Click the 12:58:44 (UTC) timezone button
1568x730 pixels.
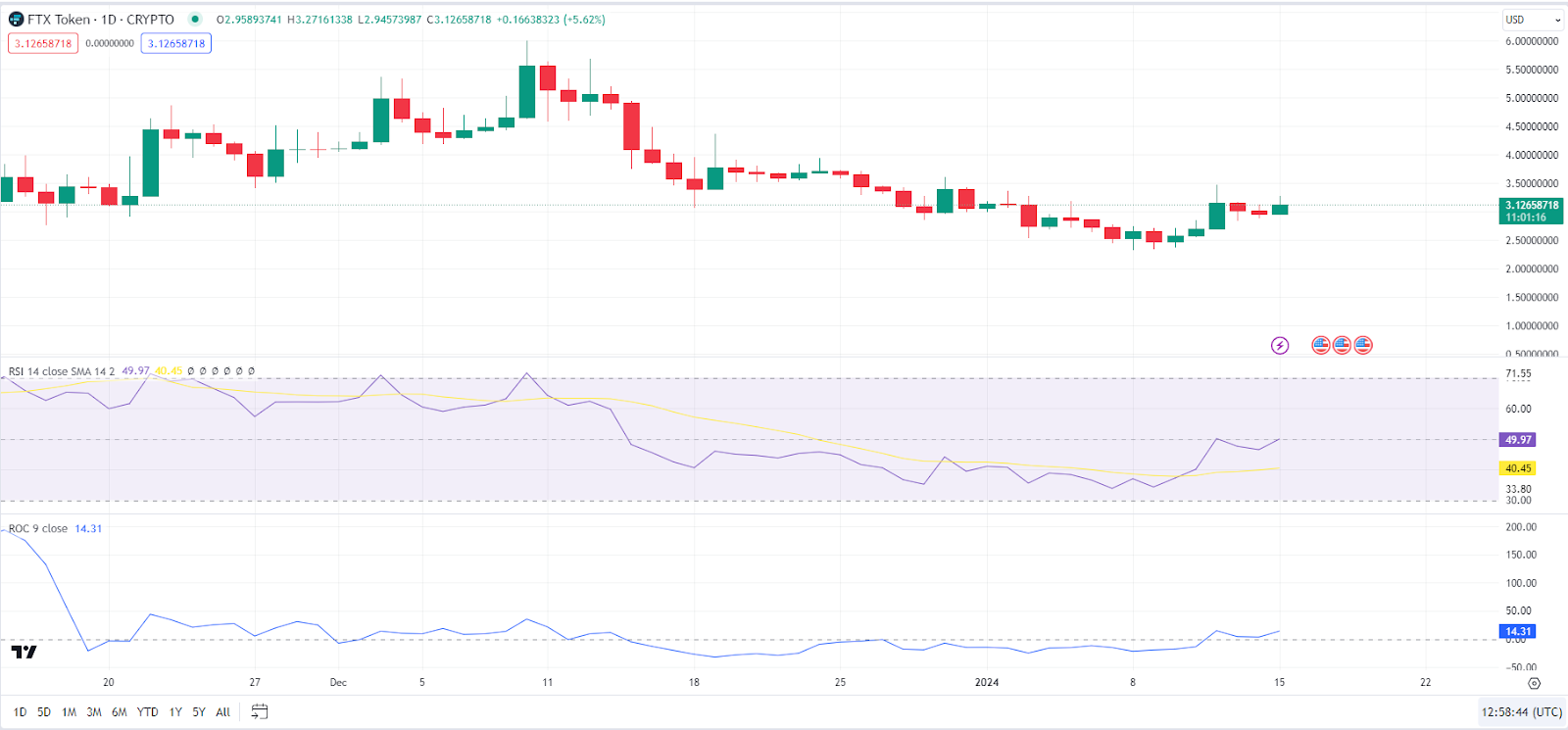pos(1522,712)
